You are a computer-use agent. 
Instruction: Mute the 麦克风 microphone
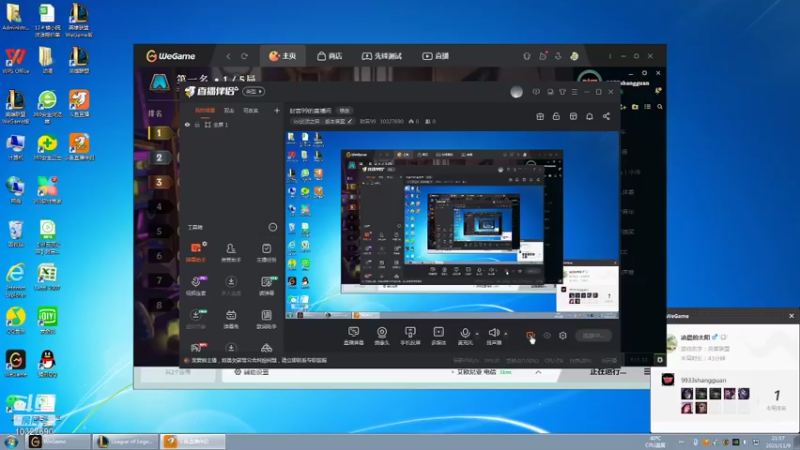pyautogui.click(x=465, y=336)
